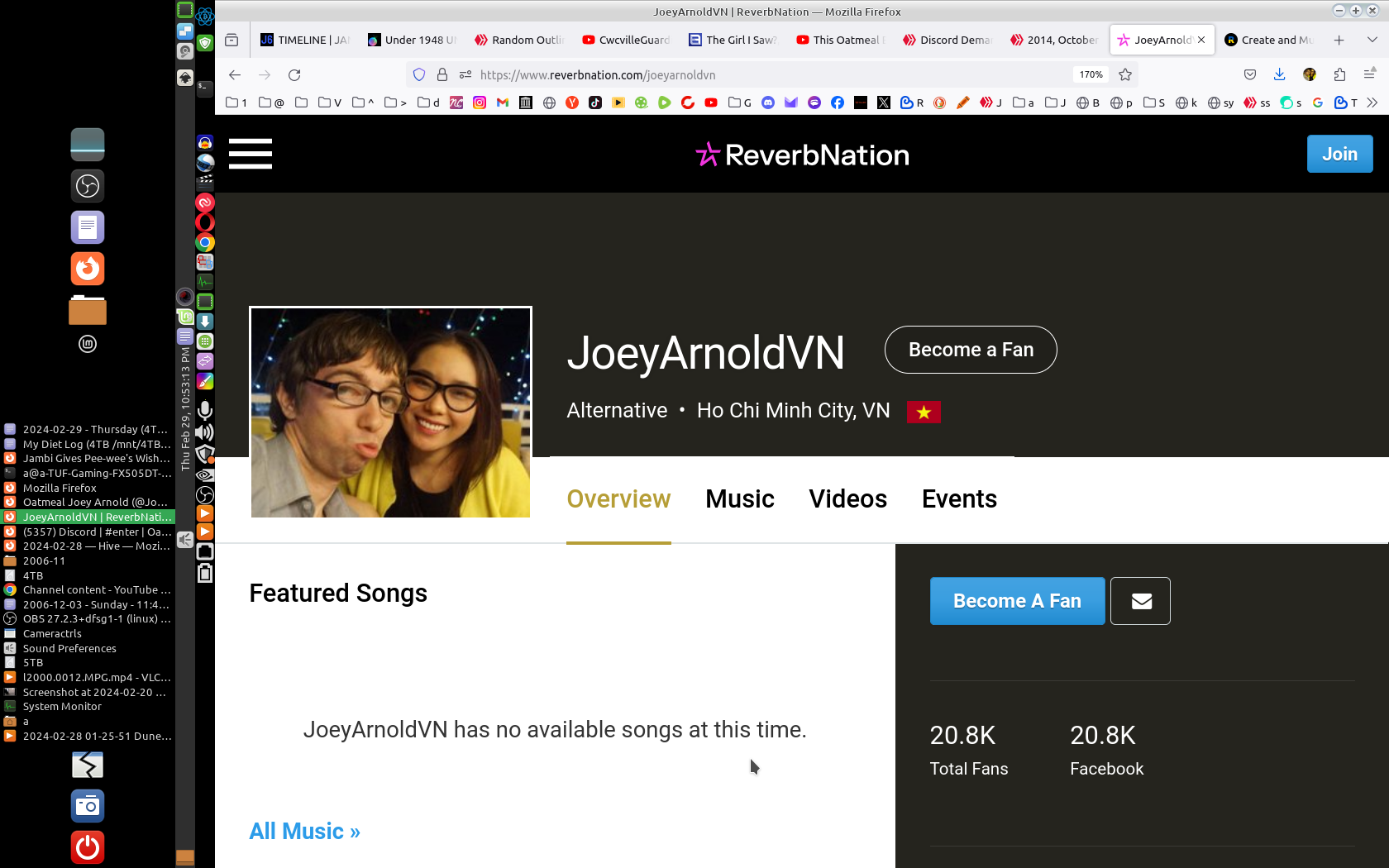Click the 170% zoom level indicator
1389x868 pixels.
[1091, 74]
